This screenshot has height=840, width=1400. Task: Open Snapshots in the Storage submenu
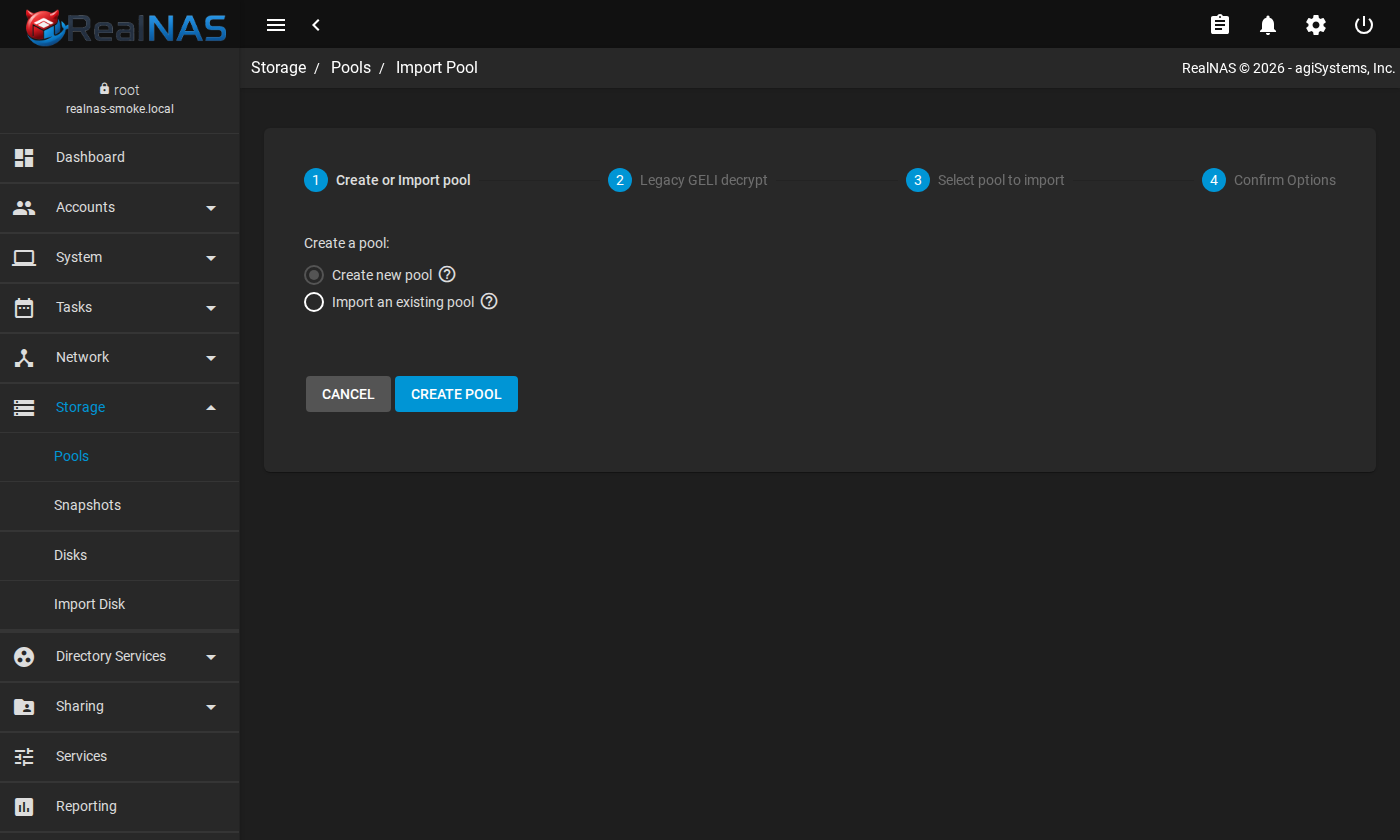[120, 505]
